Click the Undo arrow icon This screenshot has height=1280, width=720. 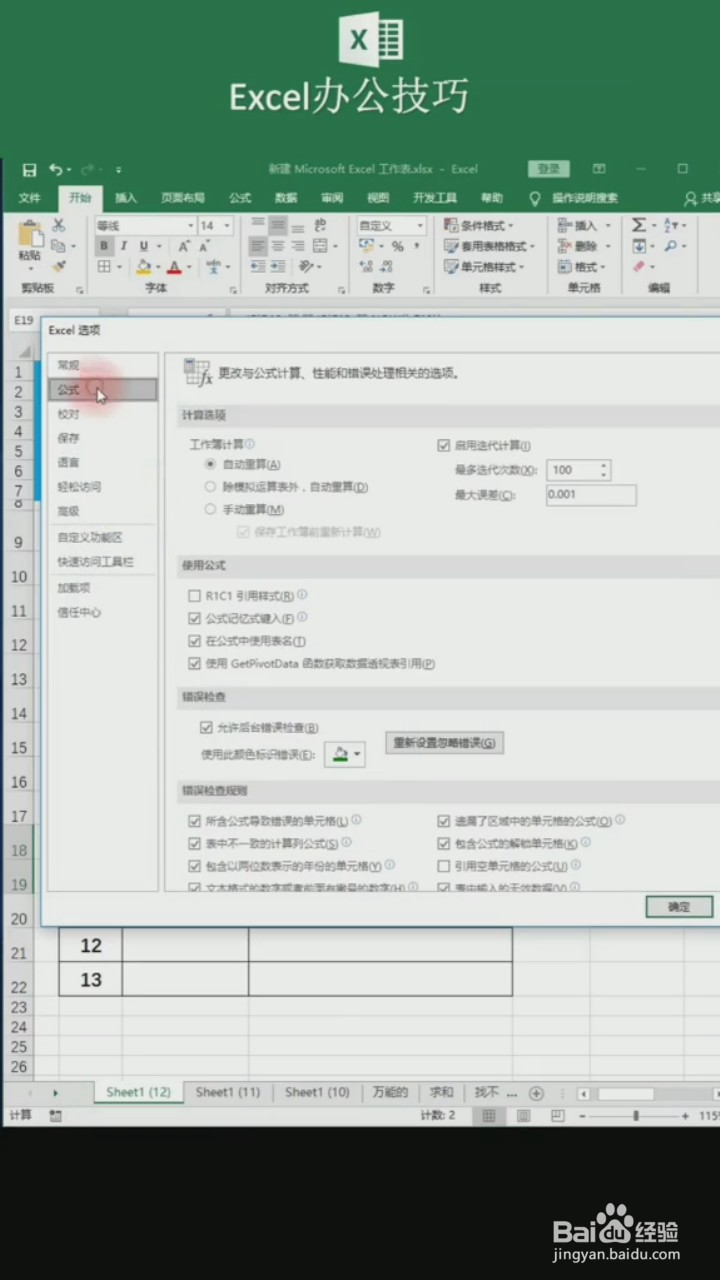56,170
